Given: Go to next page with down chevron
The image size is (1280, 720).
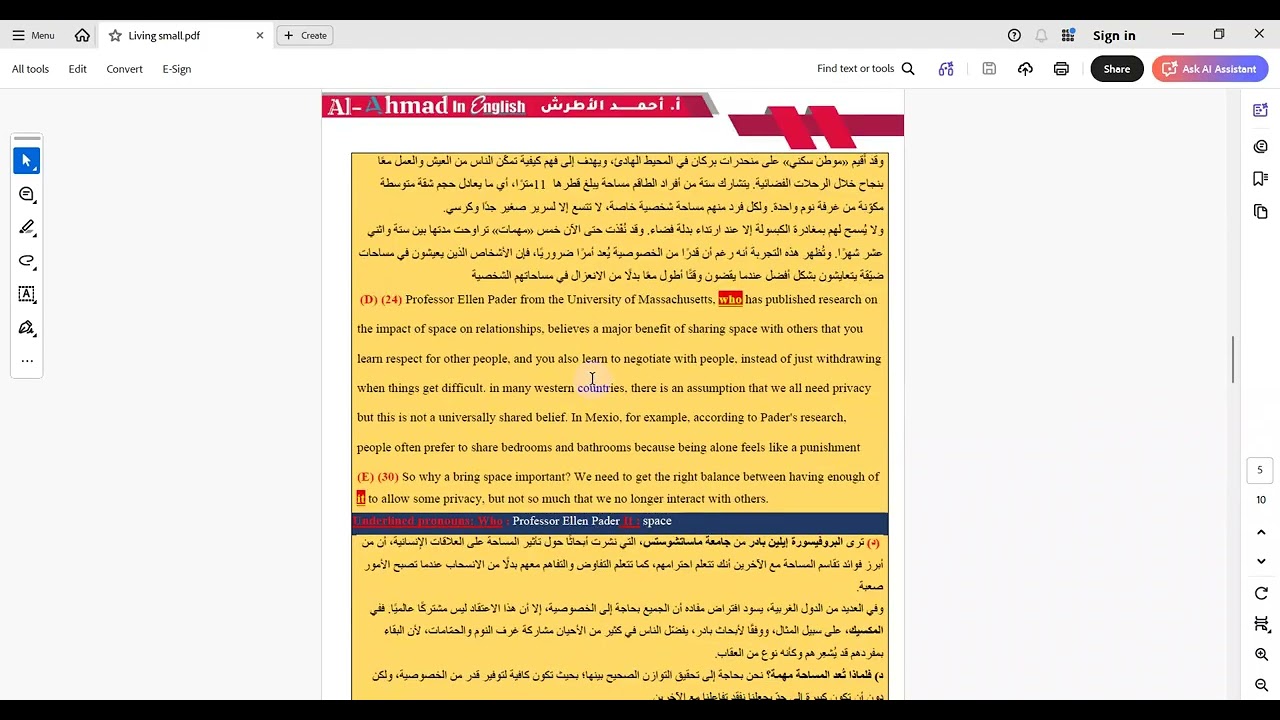Looking at the screenshot, I should 1261,561.
